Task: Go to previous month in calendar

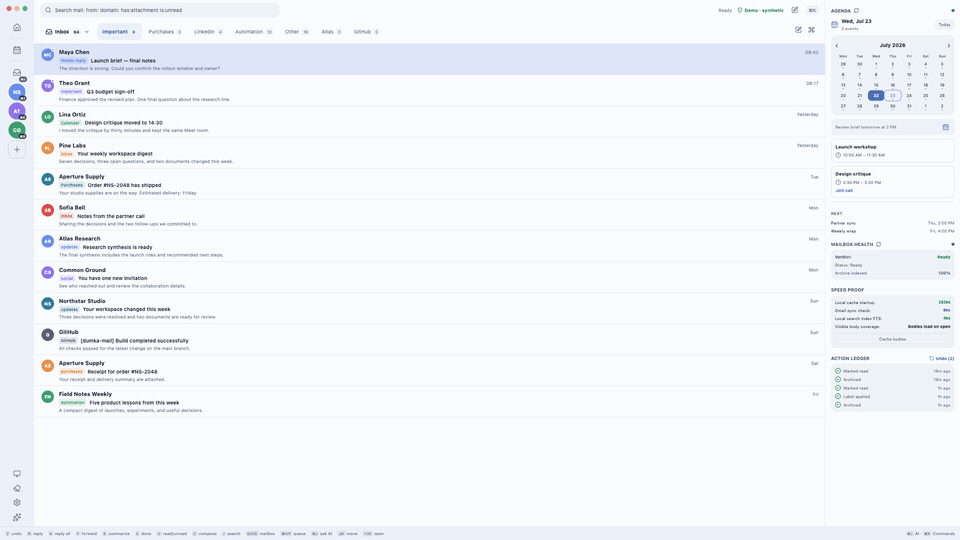Action: (837, 45)
